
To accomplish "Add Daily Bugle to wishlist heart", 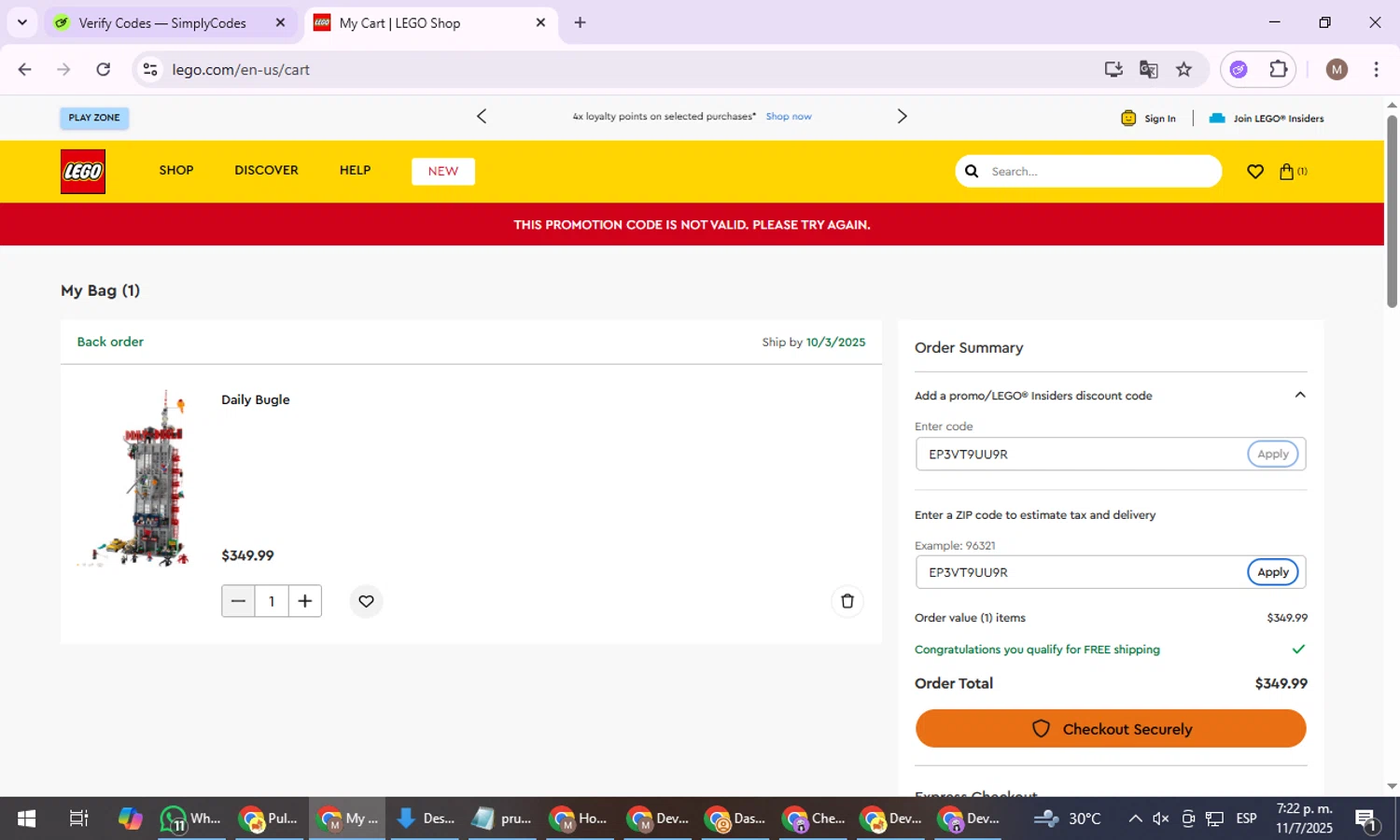I will tap(367, 601).
